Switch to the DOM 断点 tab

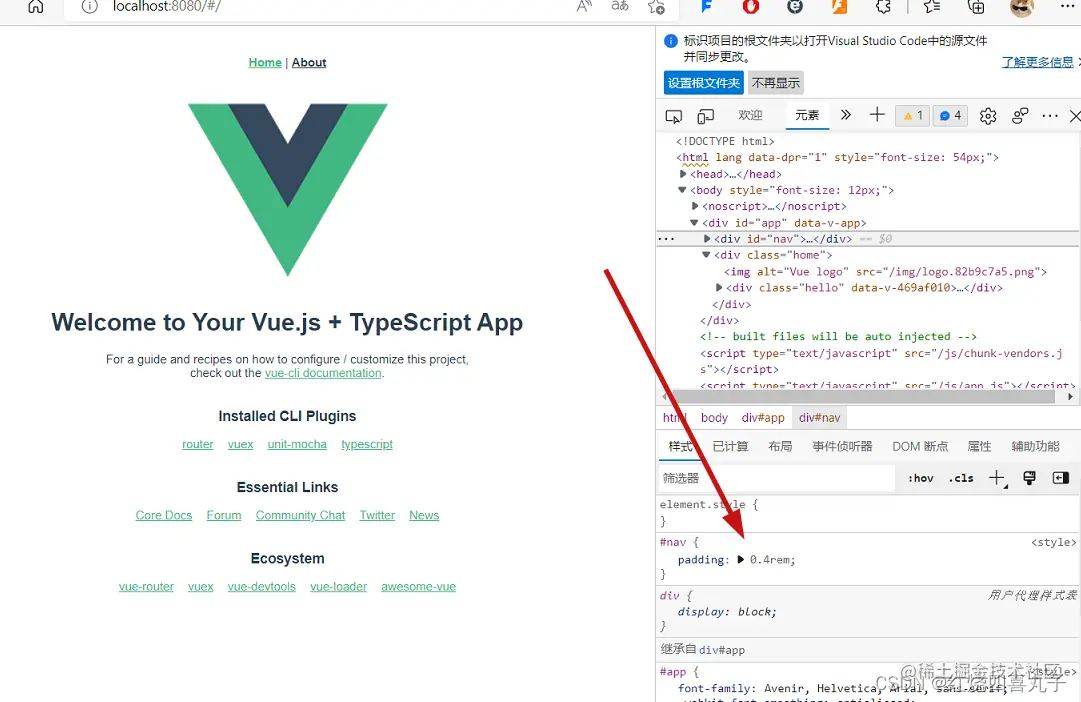(x=920, y=446)
